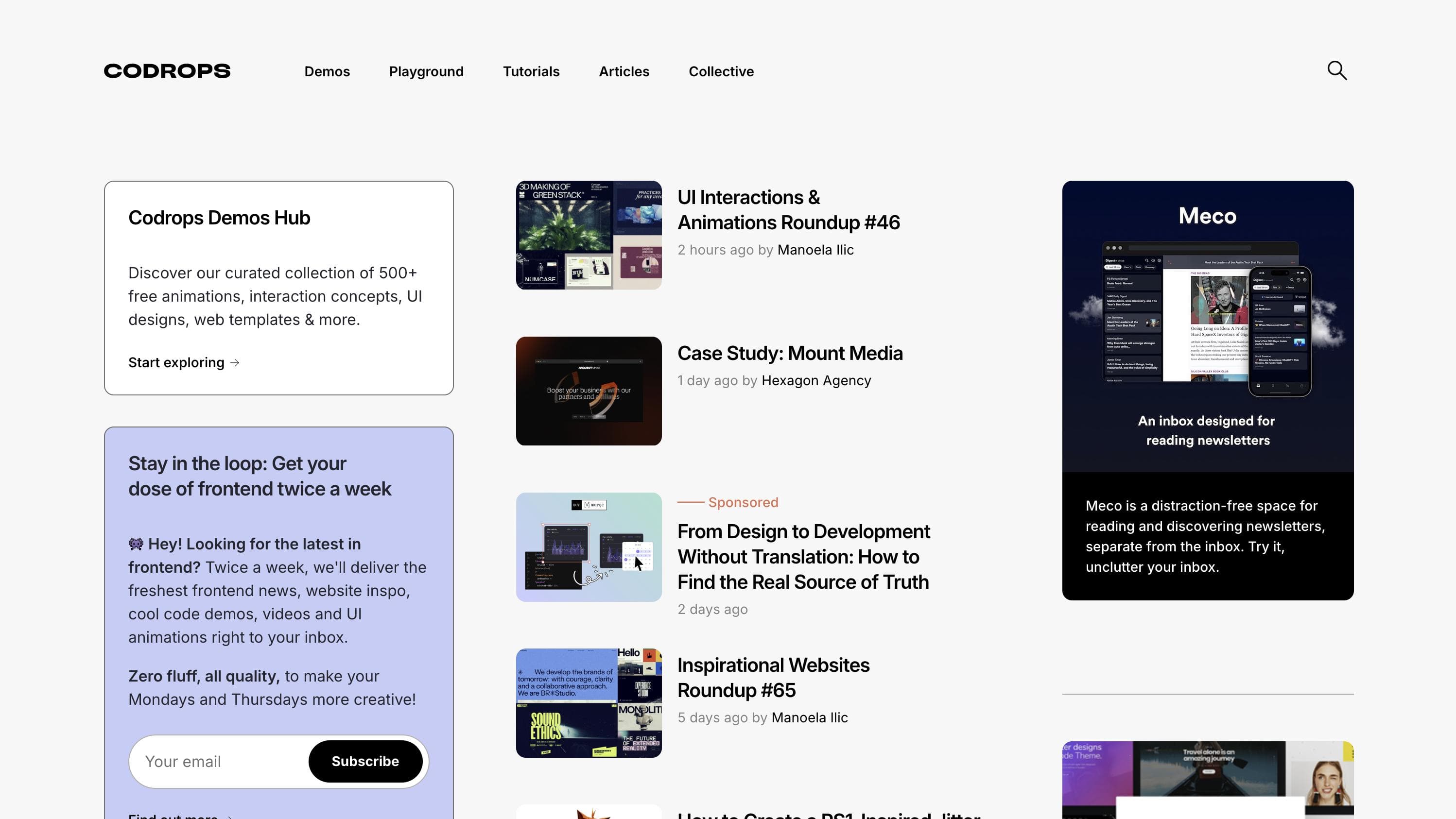Image resolution: width=1456 pixels, height=819 pixels.
Task: Open UI Interactions & Animations Roundup #46 article
Action: pyautogui.click(x=788, y=209)
